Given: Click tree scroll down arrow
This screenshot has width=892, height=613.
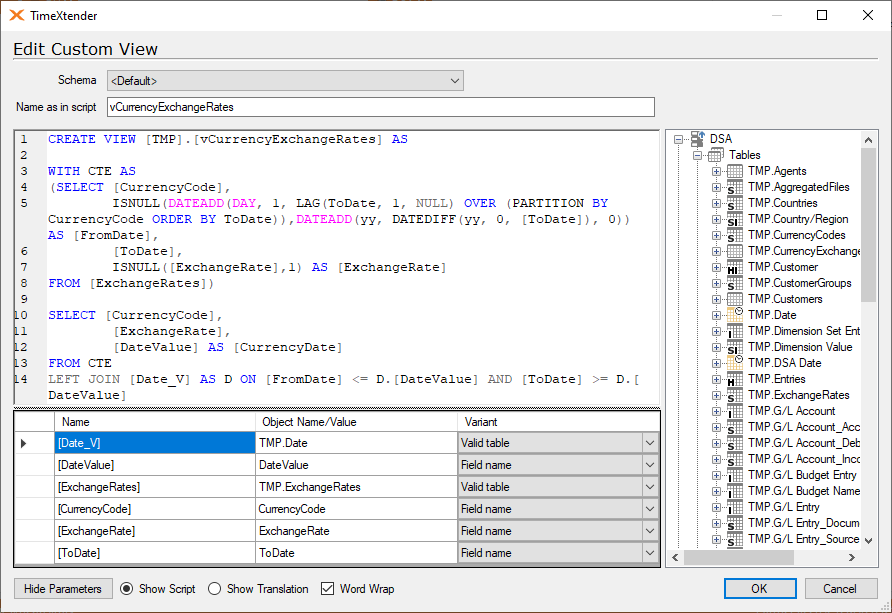Looking at the screenshot, I should point(868,541).
